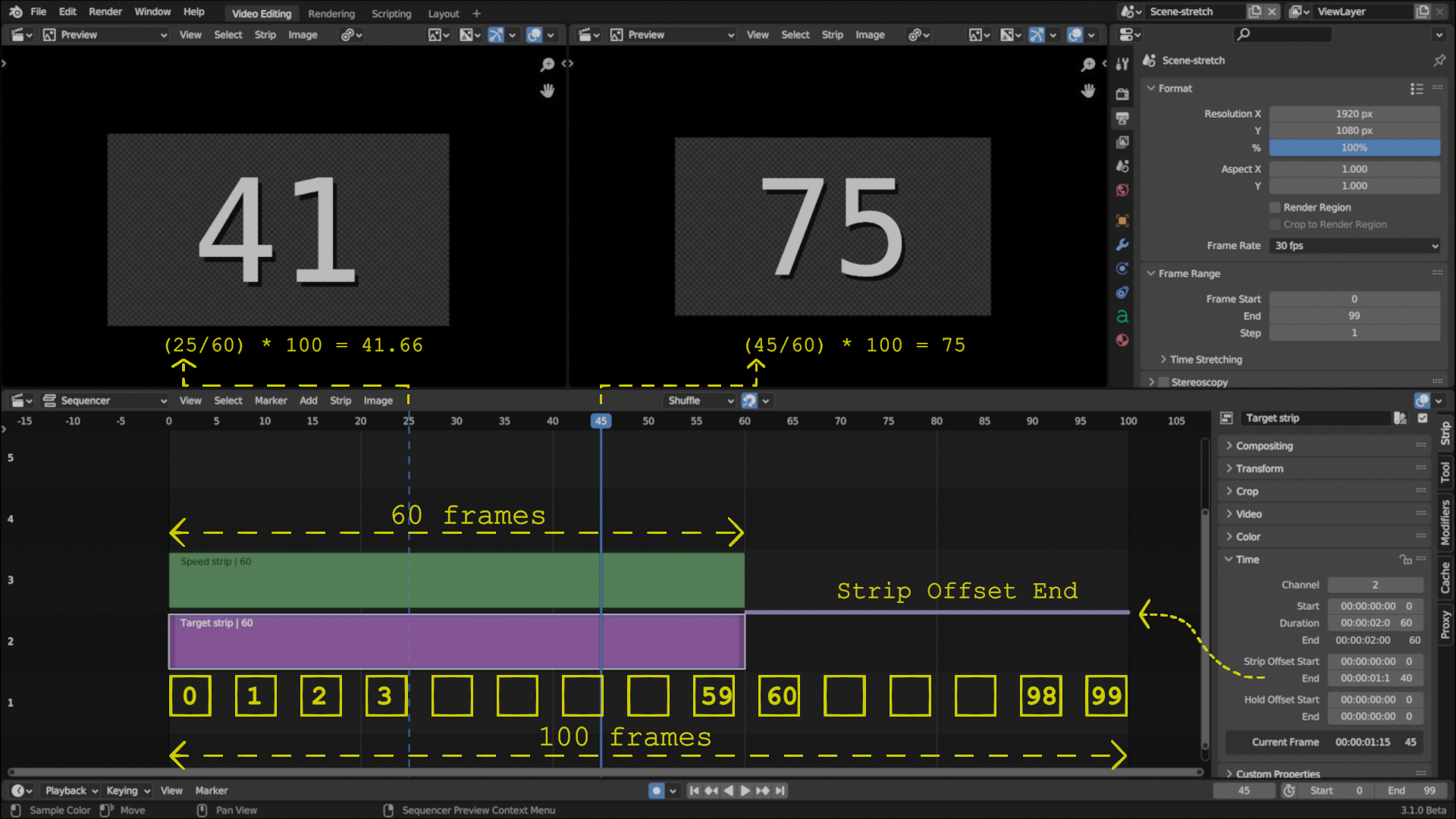The width and height of the screenshot is (1456, 819).
Task: Click the Channel value field
Action: (x=1375, y=585)
